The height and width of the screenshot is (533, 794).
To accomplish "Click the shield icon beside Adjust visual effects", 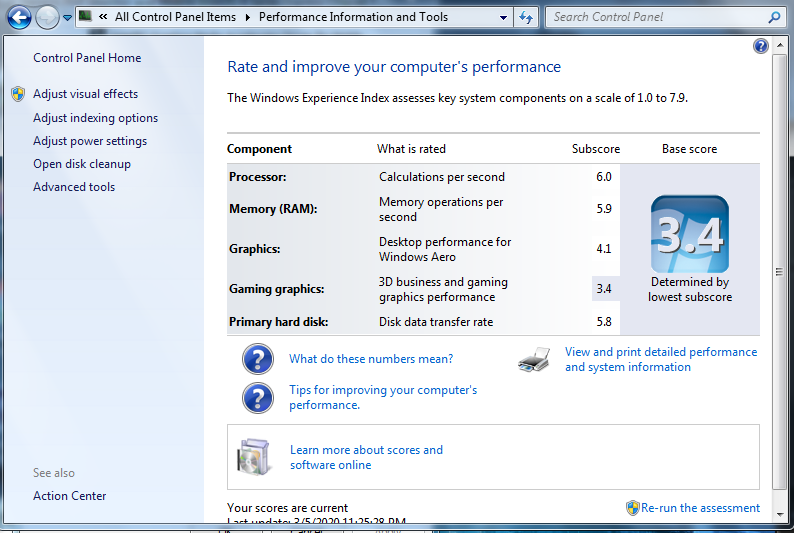I will point(18,94).
